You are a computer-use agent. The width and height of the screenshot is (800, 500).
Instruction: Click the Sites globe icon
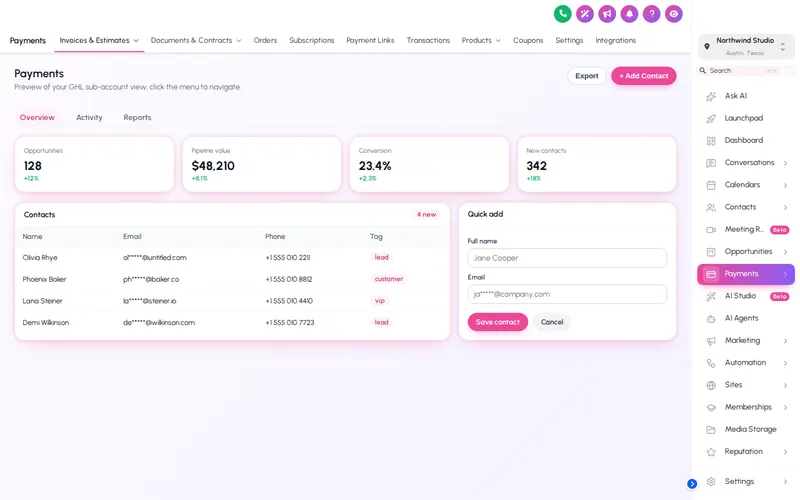[711, 385]
